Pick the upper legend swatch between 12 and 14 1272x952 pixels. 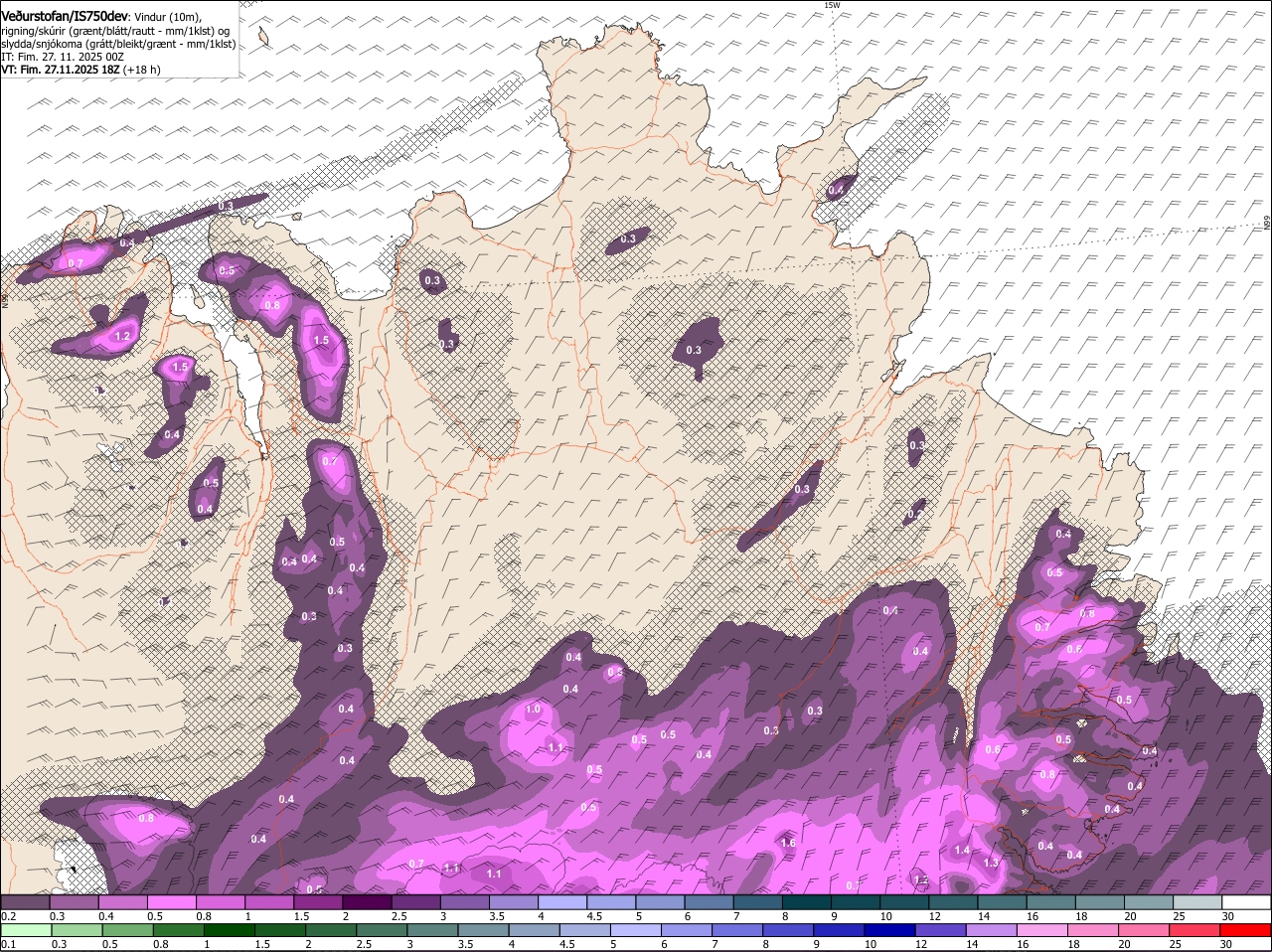pyautogui.click(x=953, y=902)
